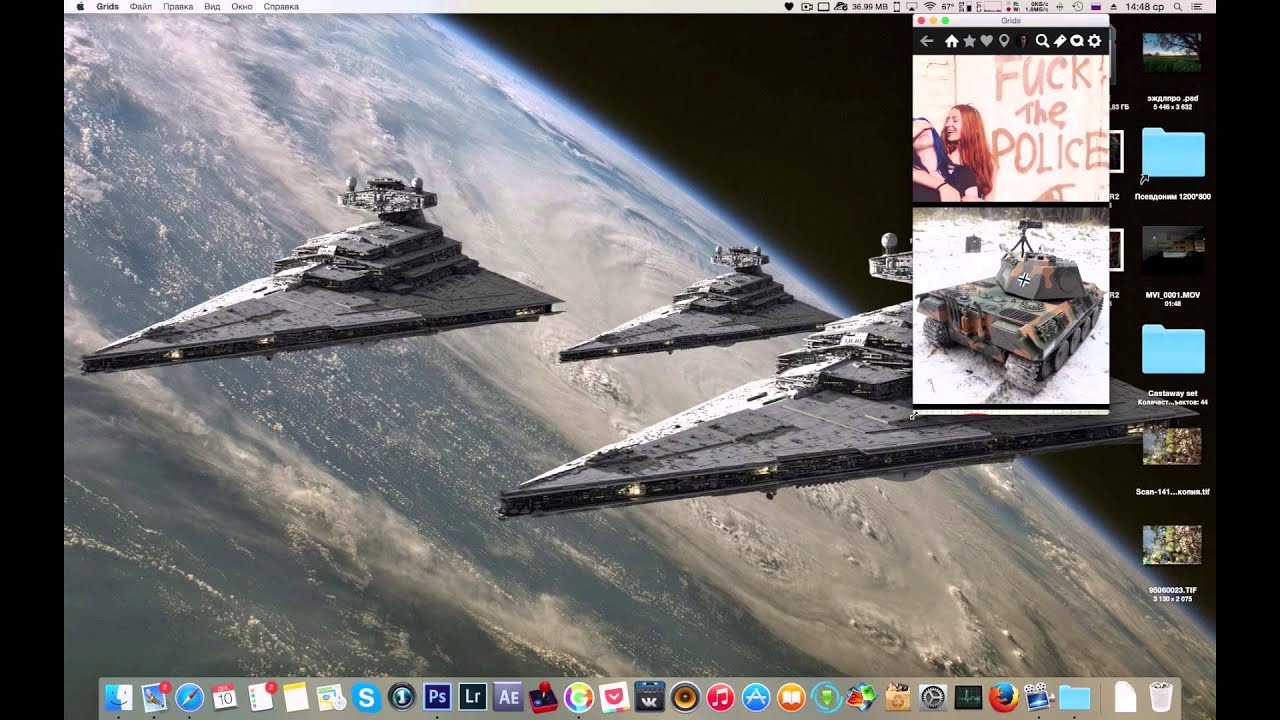The height and width of the screenshot is (720, 1280).
Task: Open the VK app in the Dock
Action: pyautogui.click(x=650, y=697)
